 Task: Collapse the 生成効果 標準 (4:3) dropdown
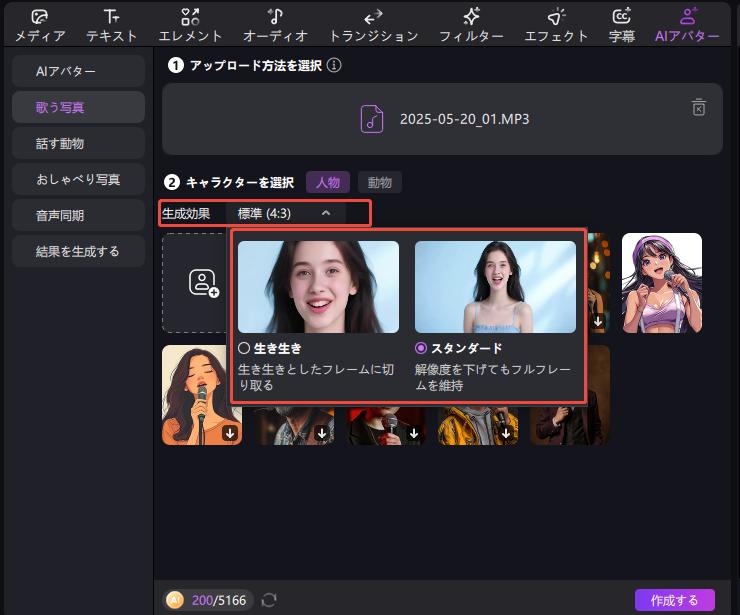pyautogui.click(x=286, y=213)
